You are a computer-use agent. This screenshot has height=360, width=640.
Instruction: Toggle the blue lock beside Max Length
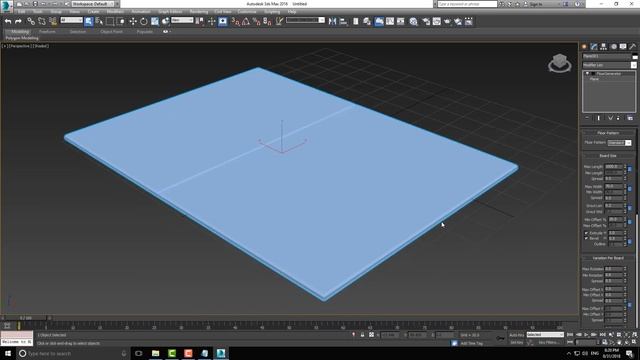pos(630,169)
